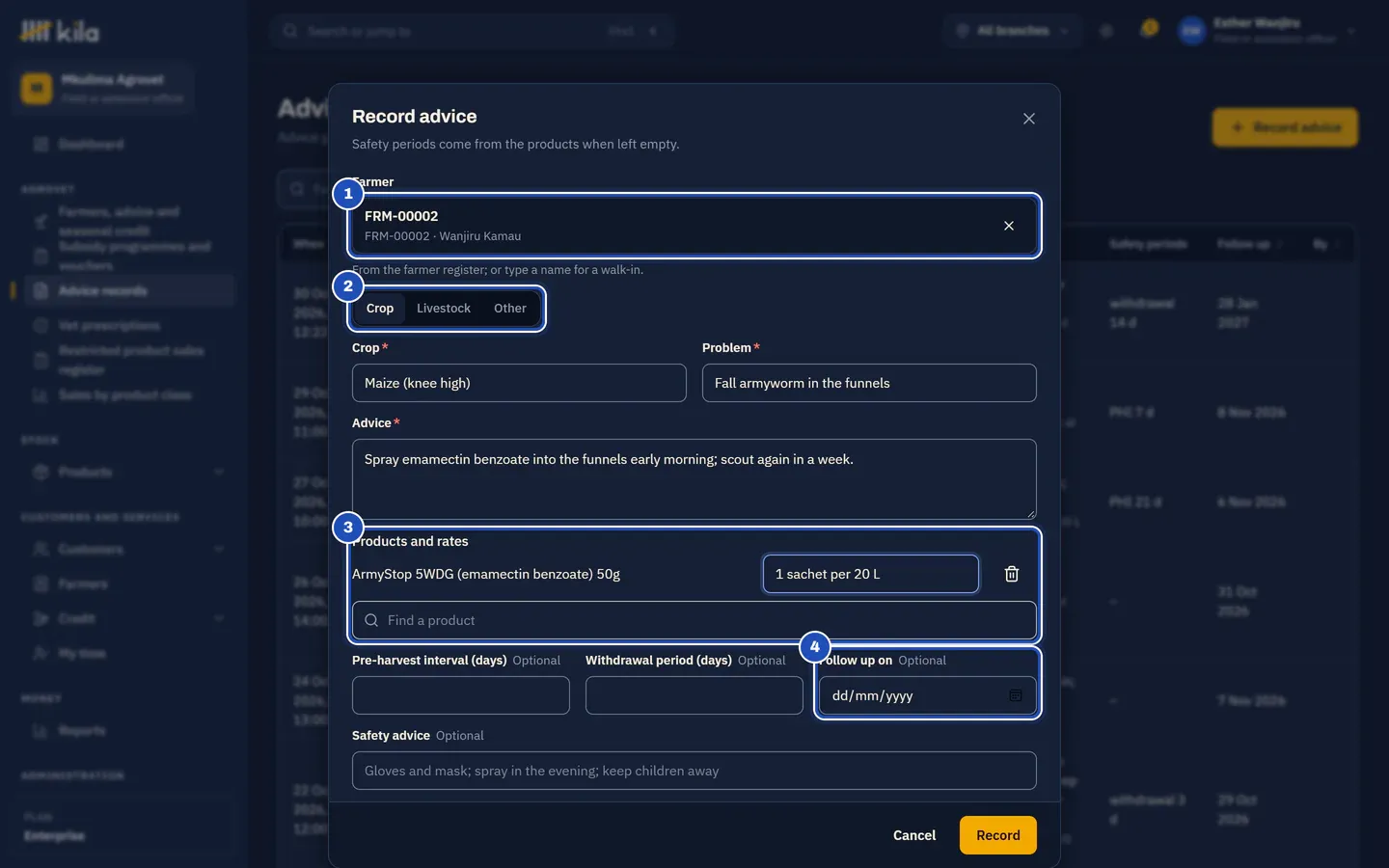Click the ArmyStop 5WDG product name
This screenshot has width=1389, height=868.
coord(486,574)
